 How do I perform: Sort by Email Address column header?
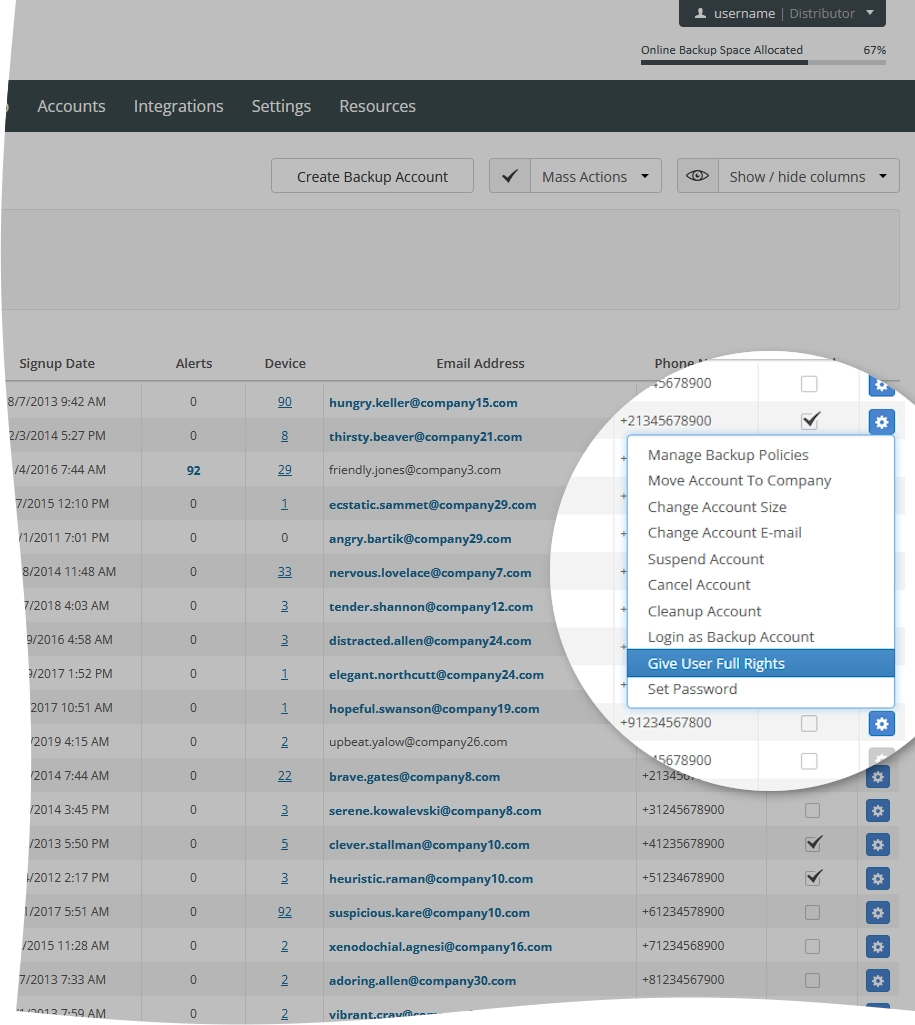click(480, 363)
